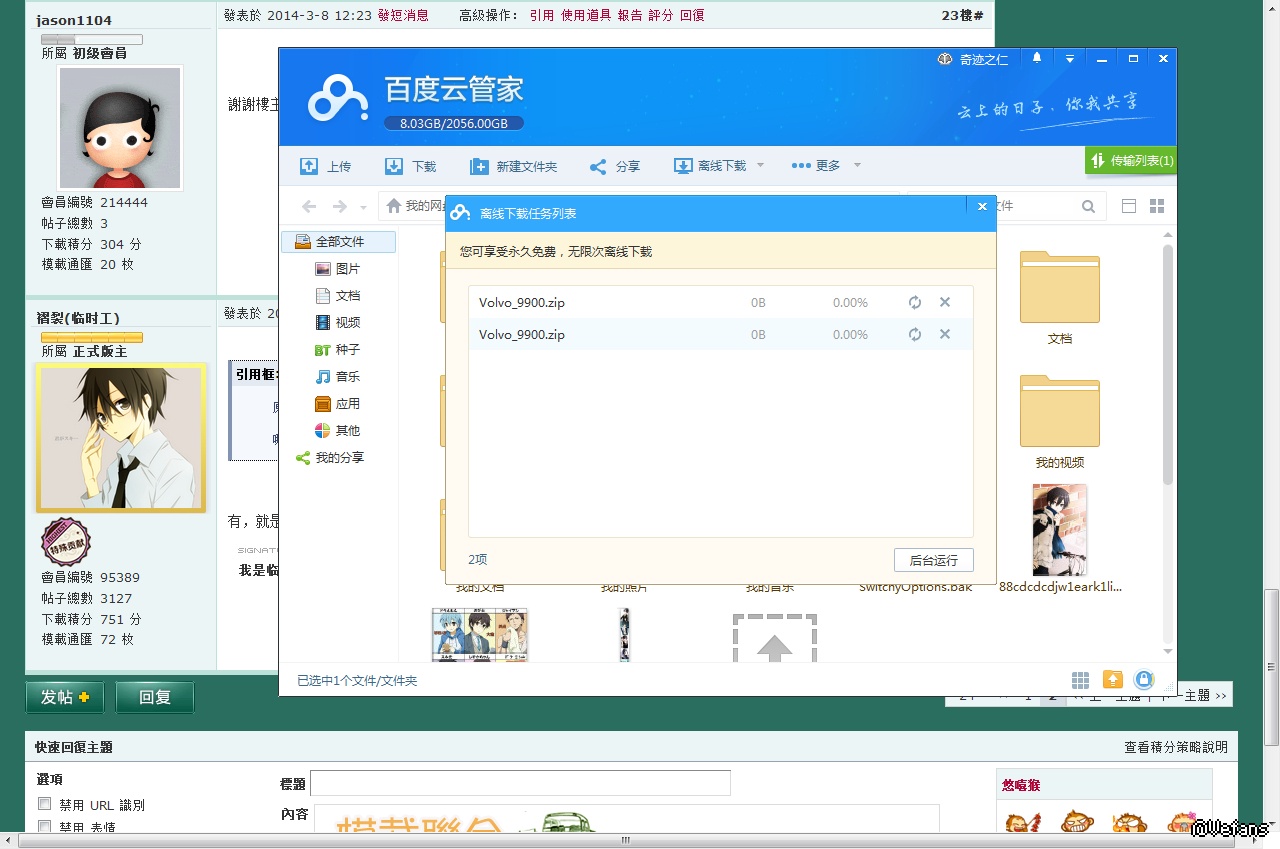Select 应用 category in sidebar
1280x849 pixels.
tap(338, 404)
